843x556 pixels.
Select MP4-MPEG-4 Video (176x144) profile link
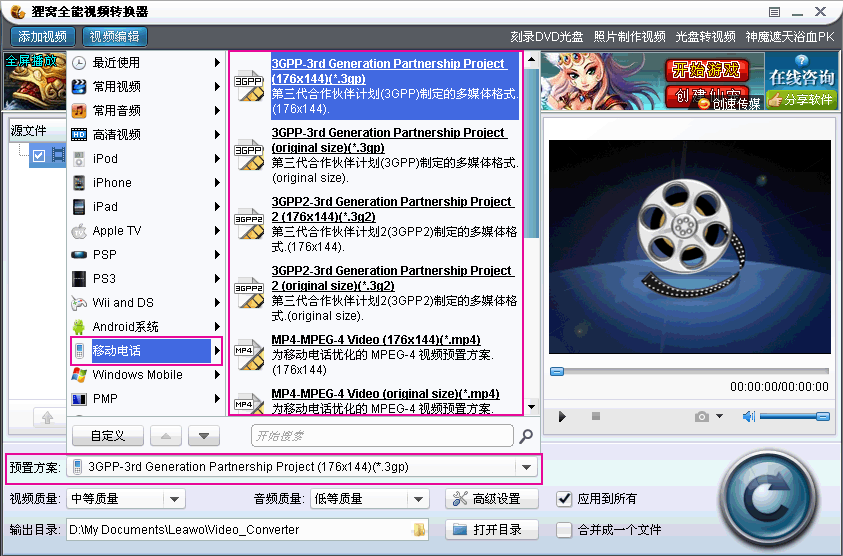coord(376,340)
